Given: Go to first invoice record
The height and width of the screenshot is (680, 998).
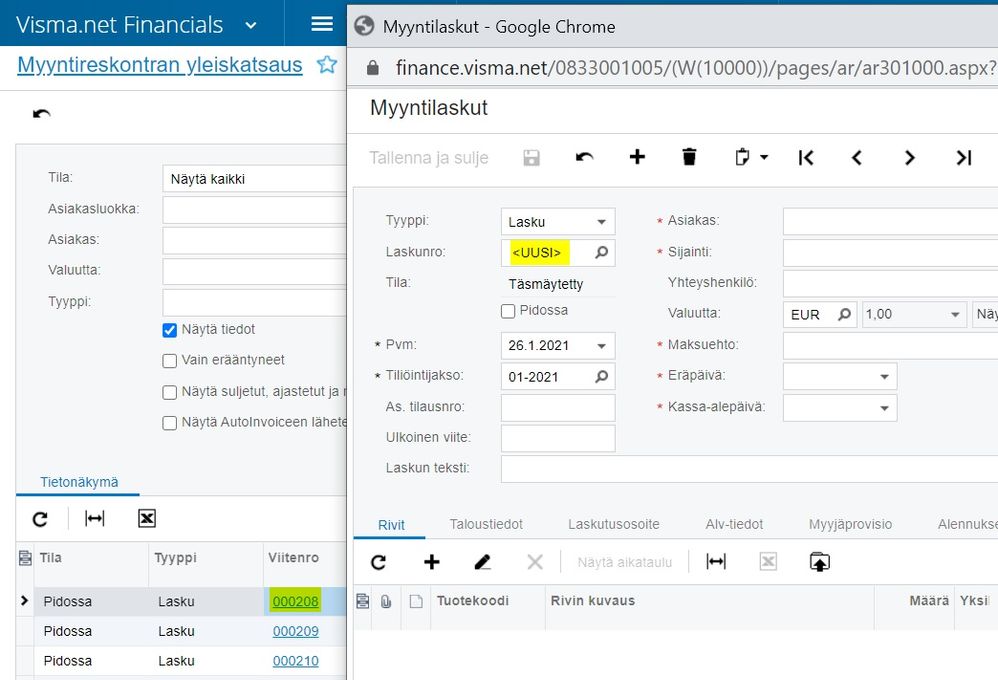Looking at the screenshot, I should 806,157.
